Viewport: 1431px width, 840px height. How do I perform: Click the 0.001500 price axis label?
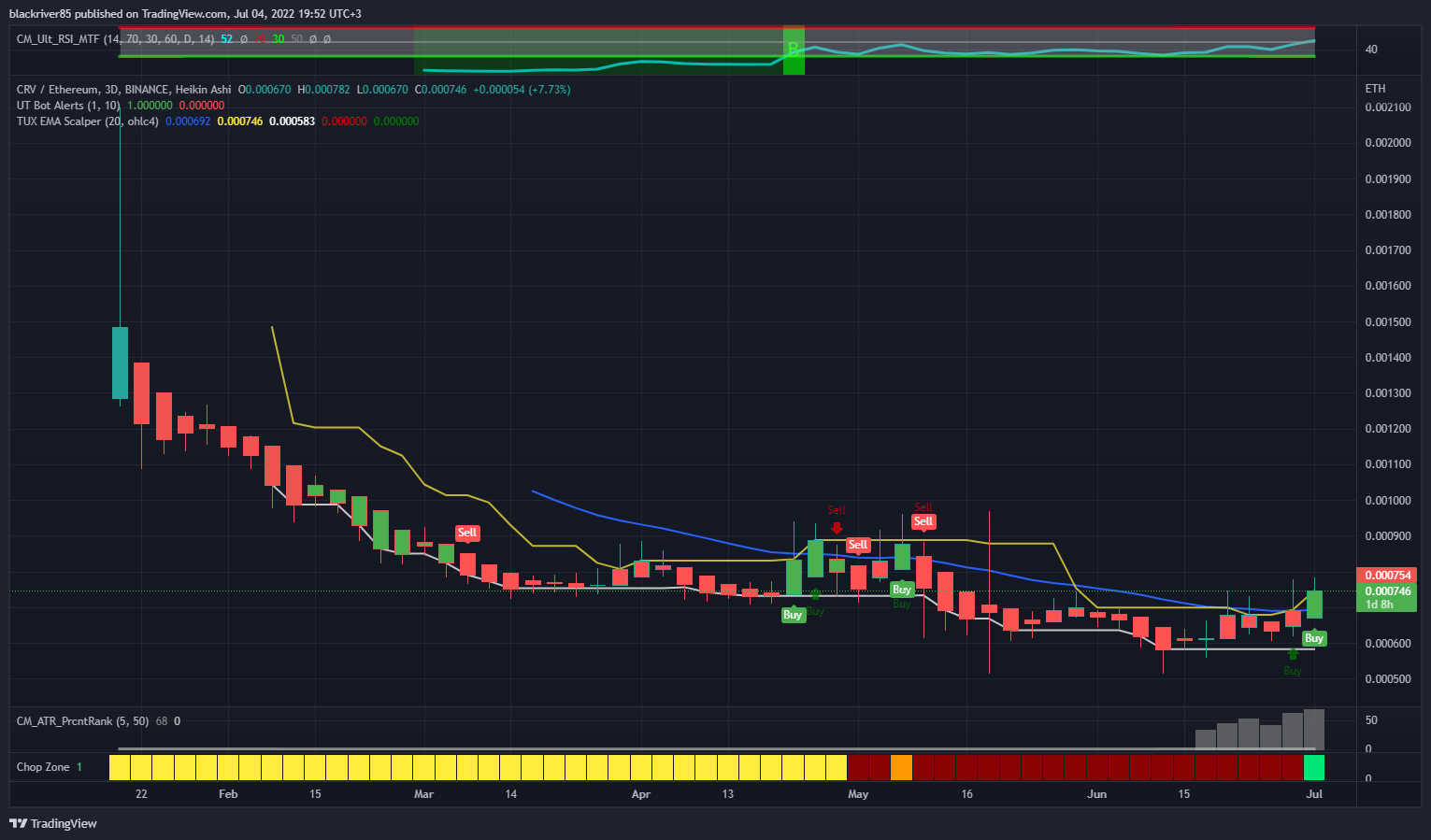[x=1388, y=322]
